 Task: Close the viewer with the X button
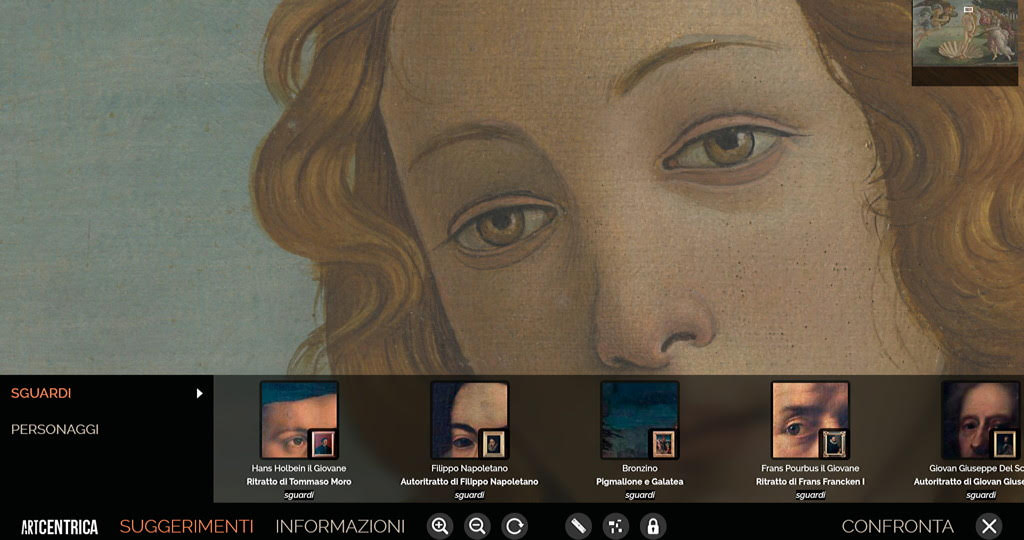(x=989, y=526)
